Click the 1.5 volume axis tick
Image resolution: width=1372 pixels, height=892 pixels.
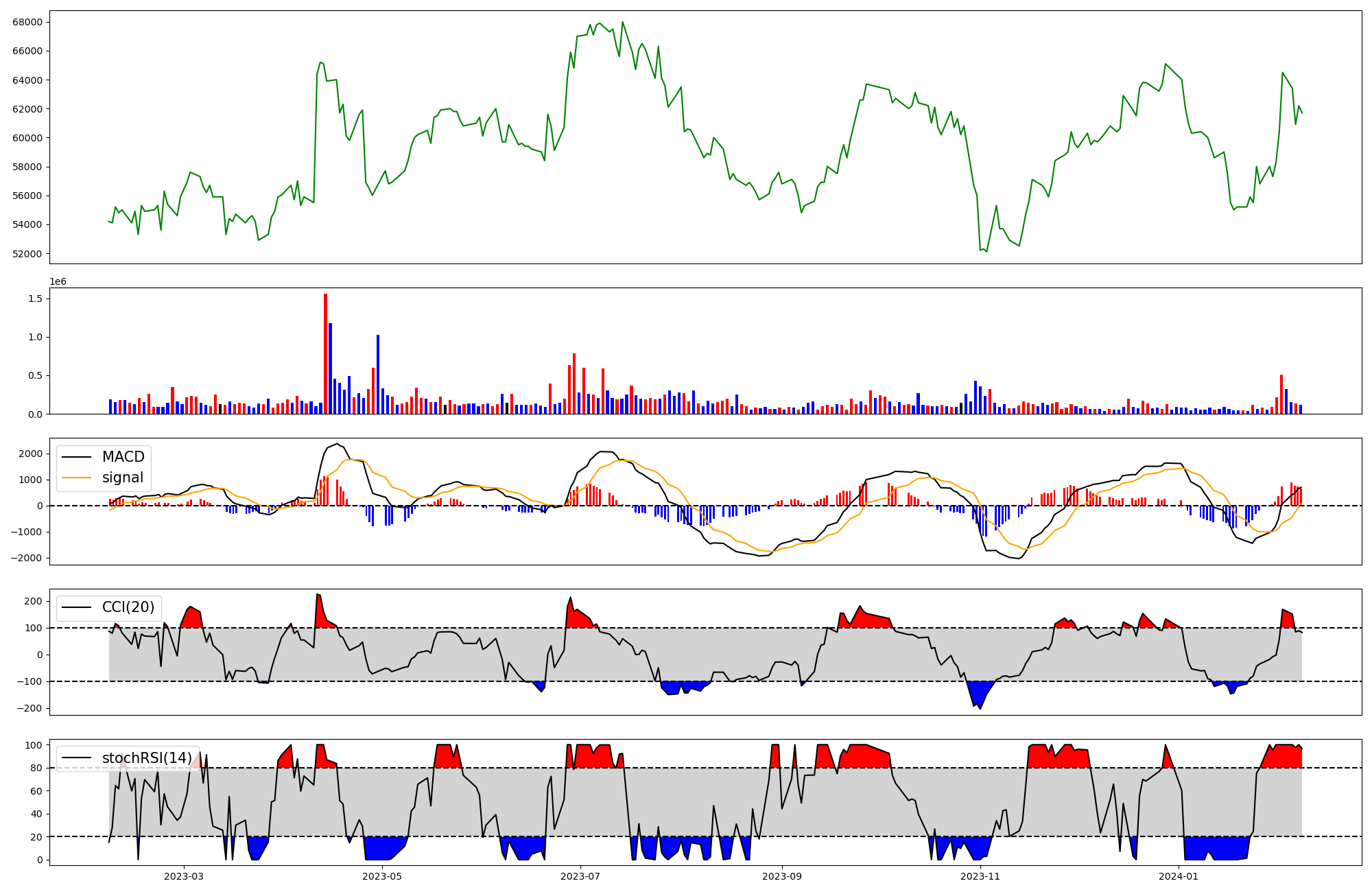pyautogui.click(x=35, y=298)
